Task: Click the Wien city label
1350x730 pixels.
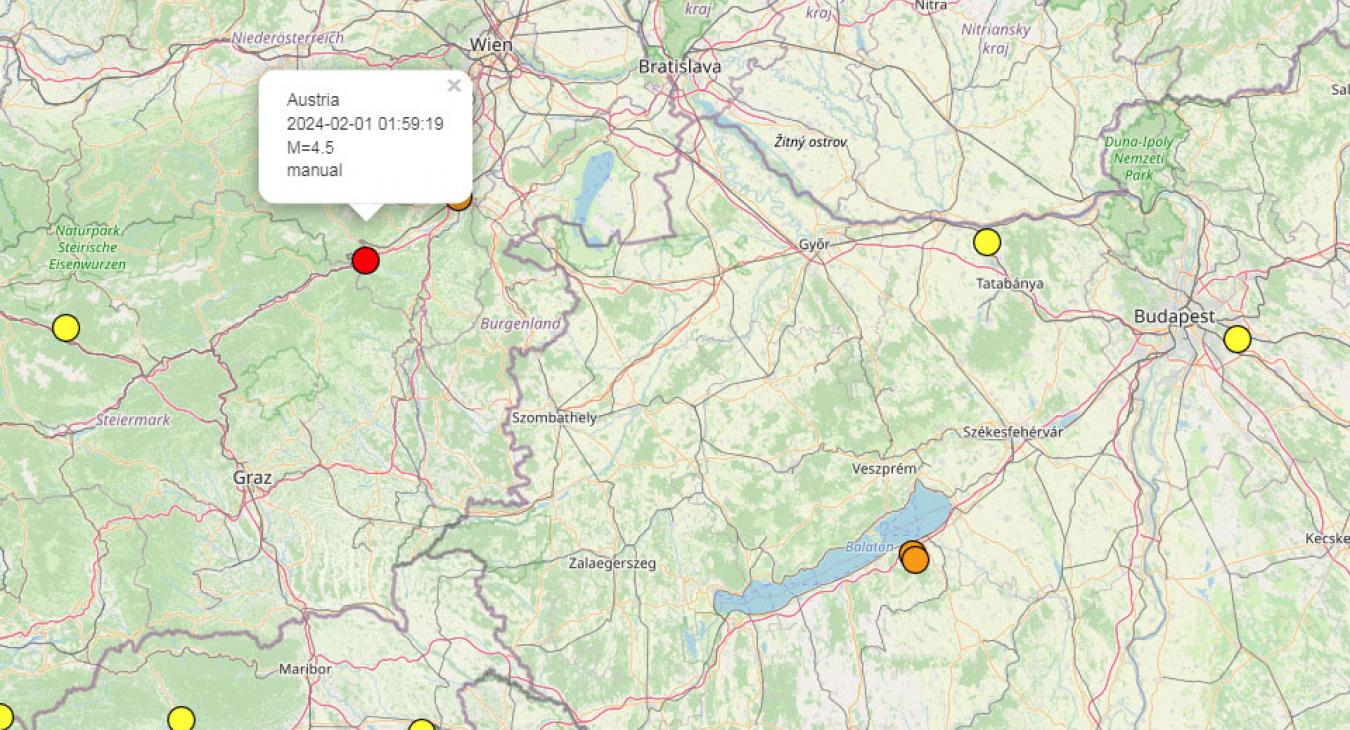Action: coord(491,45)
